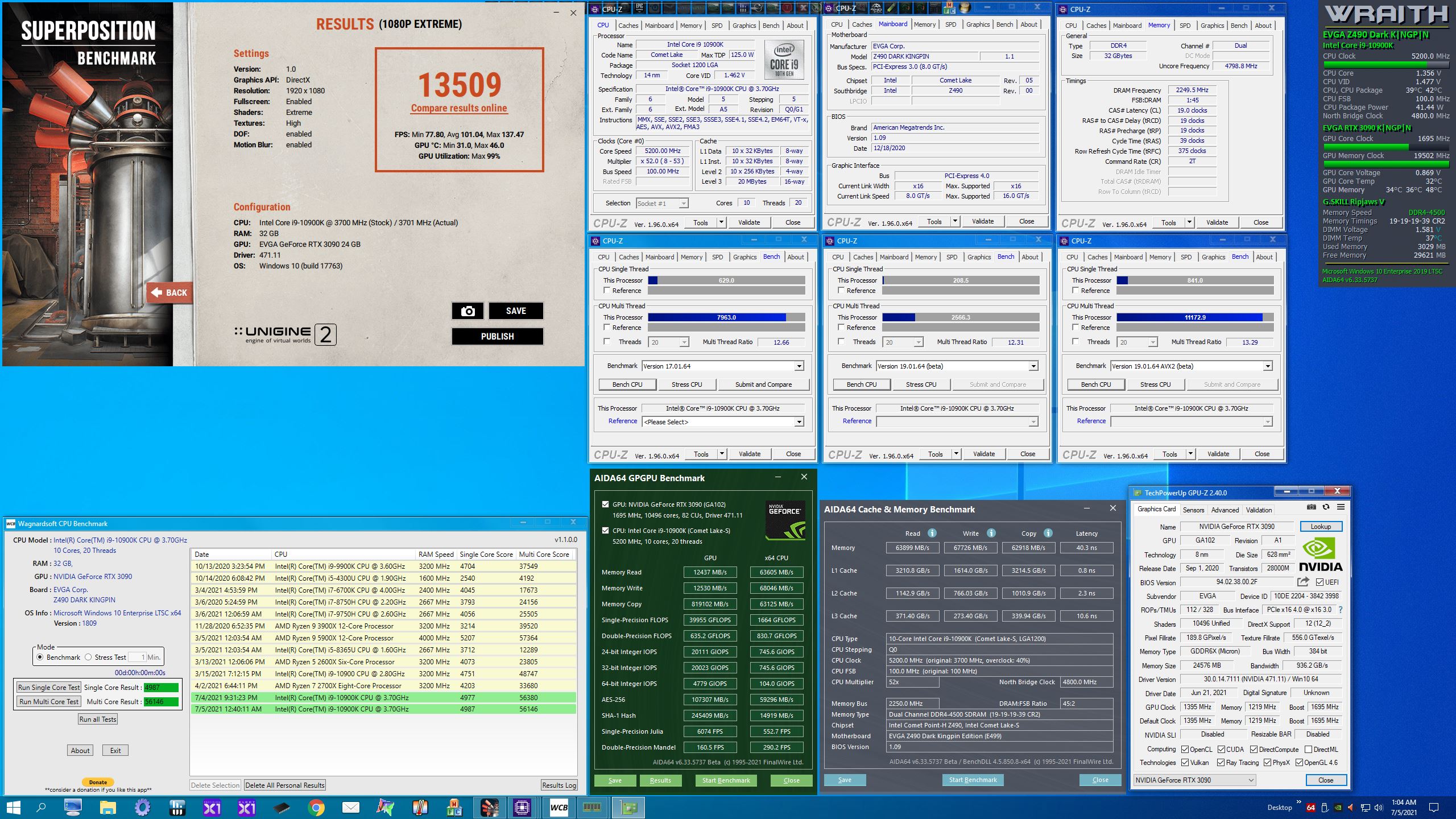Open NVIDIA GeForce RTX 3090 GPU selector
The height and width of the screenshot is (819, 1456).
tap(1194, 780)
